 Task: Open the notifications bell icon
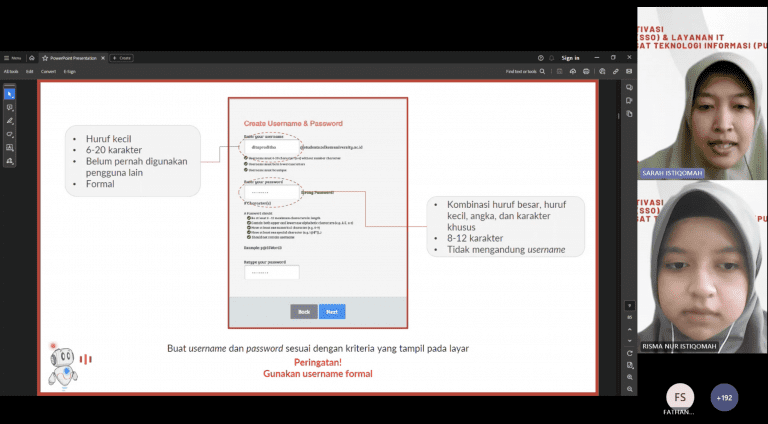(553, 58)
